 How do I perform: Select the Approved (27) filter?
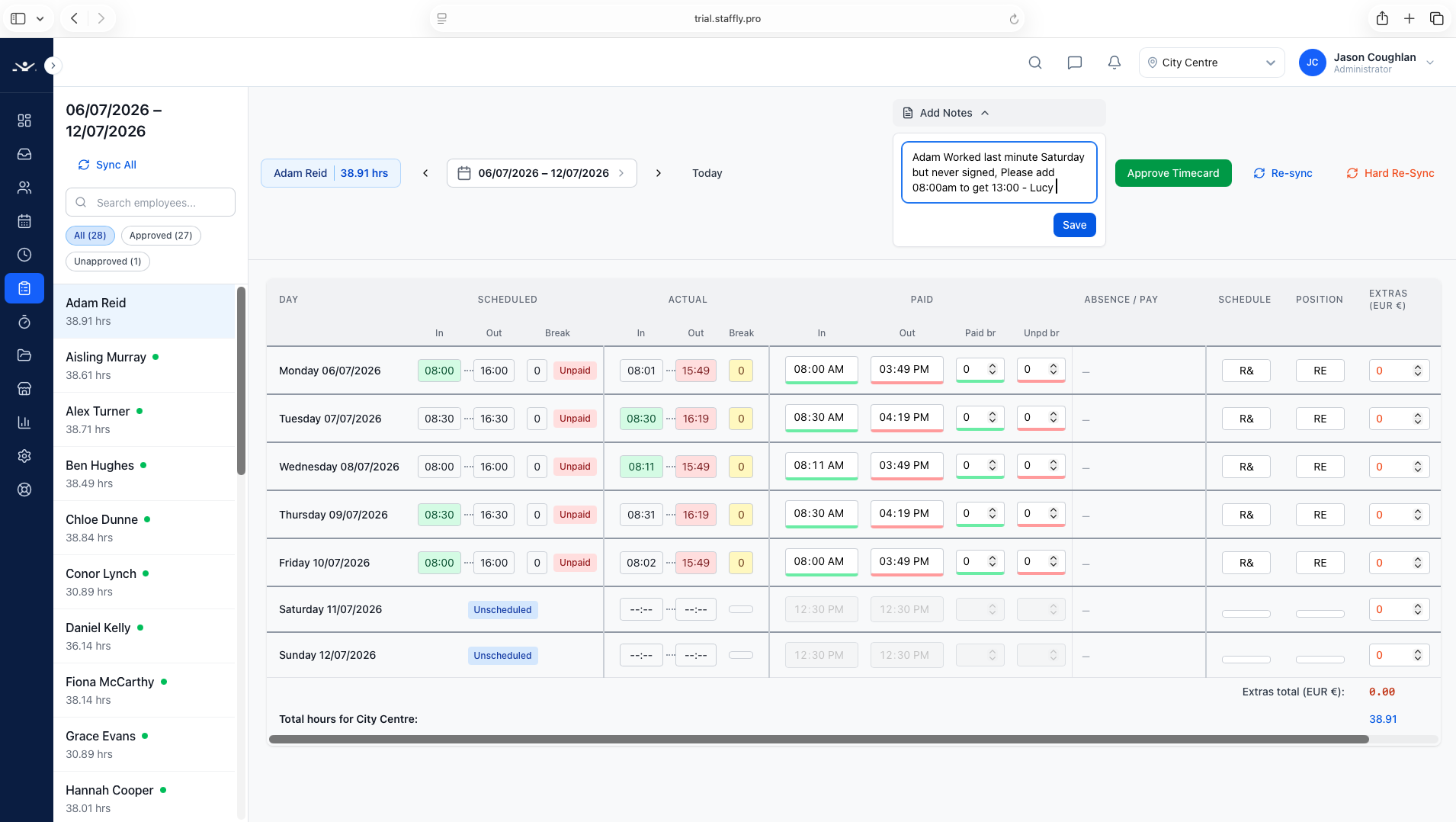click(x=161, y=236)
